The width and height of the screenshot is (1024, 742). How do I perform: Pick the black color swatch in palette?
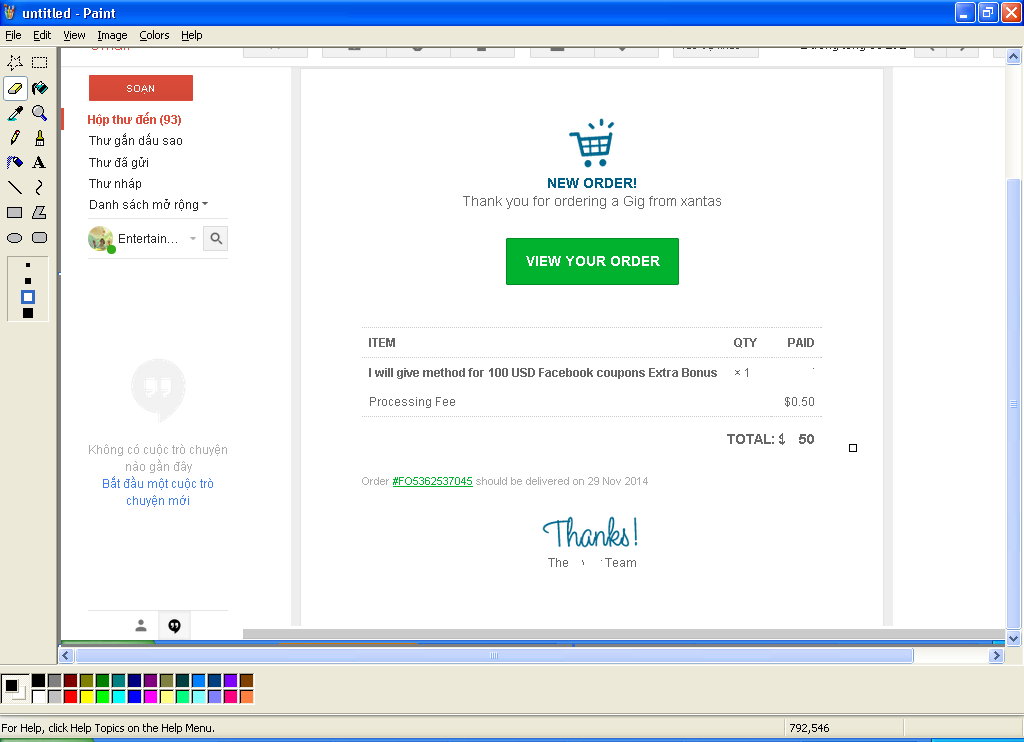[x=39, y=681]
